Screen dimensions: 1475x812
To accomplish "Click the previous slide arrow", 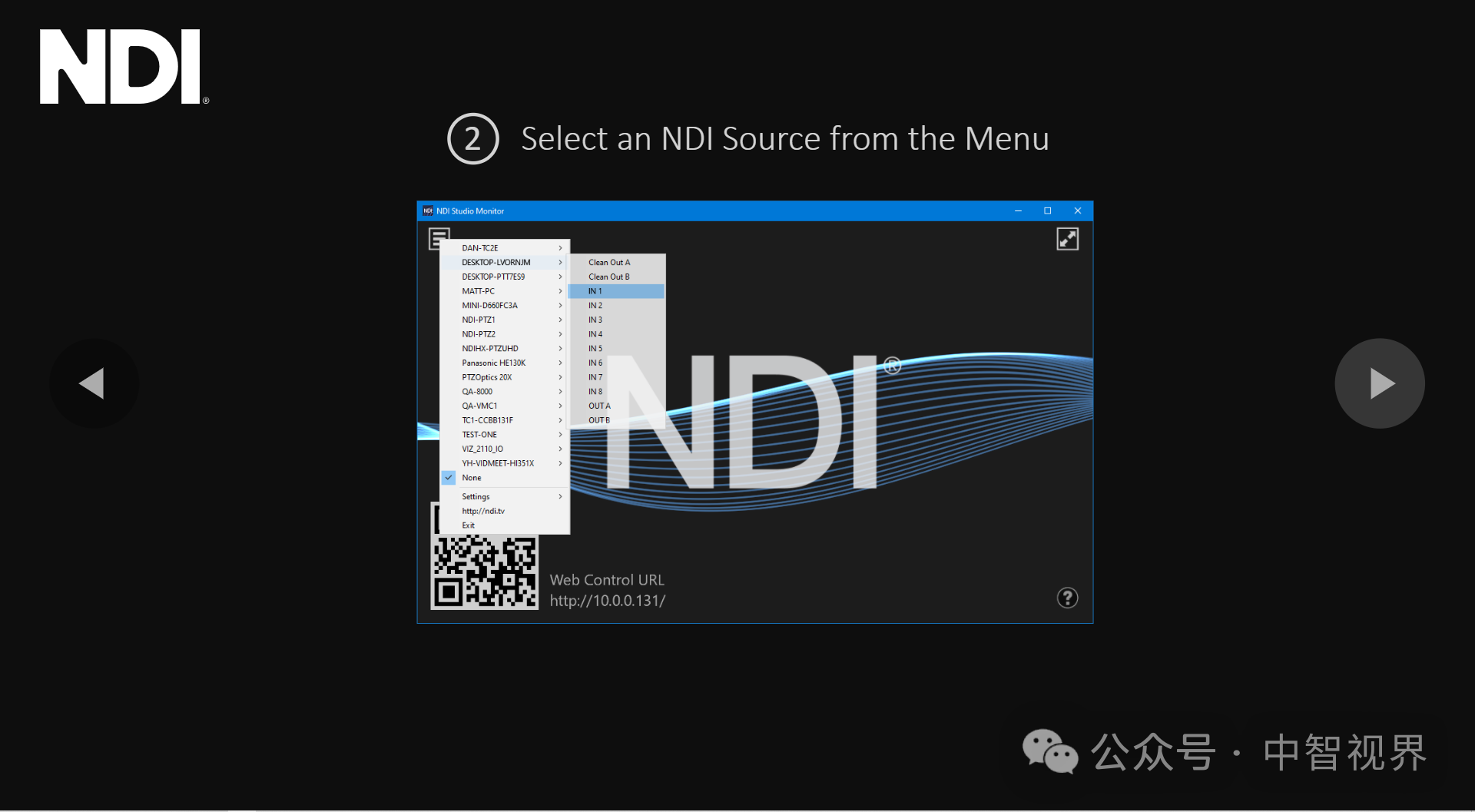I will tap(94, 383).
